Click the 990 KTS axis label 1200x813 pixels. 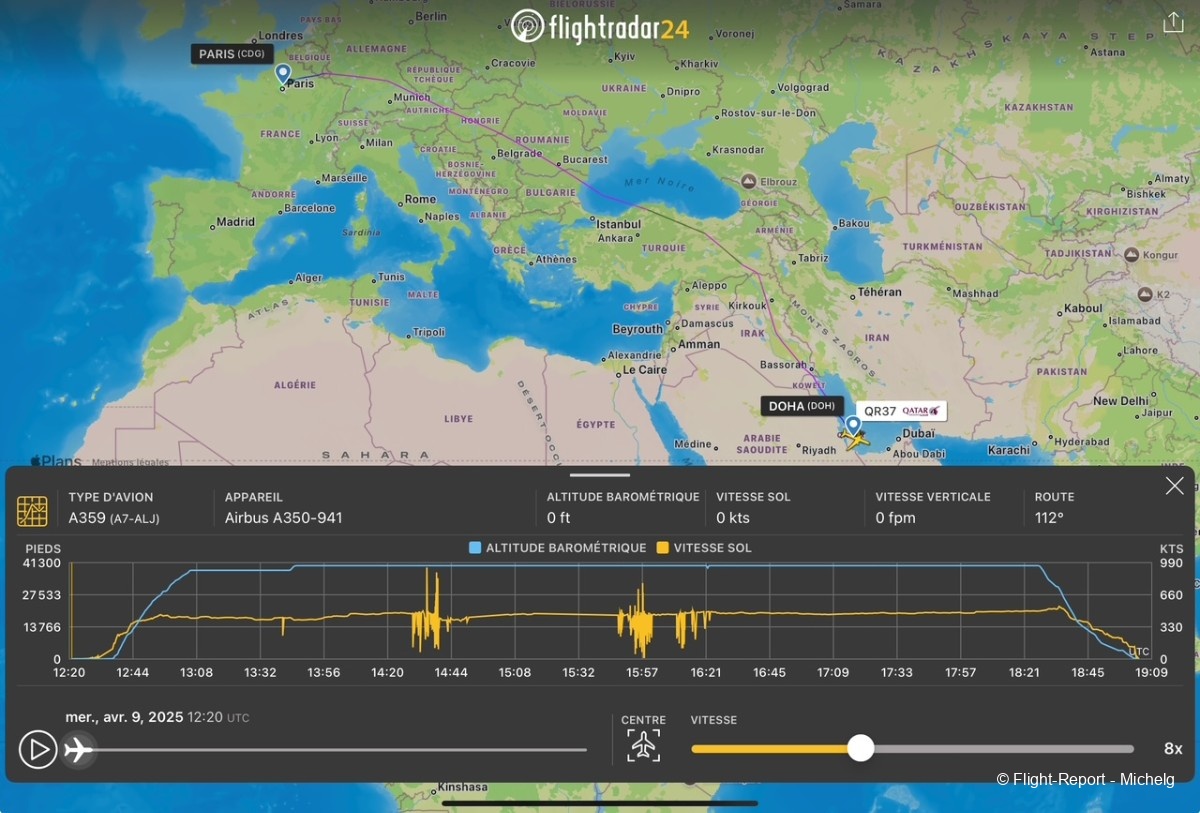(x=1171, y=563)
